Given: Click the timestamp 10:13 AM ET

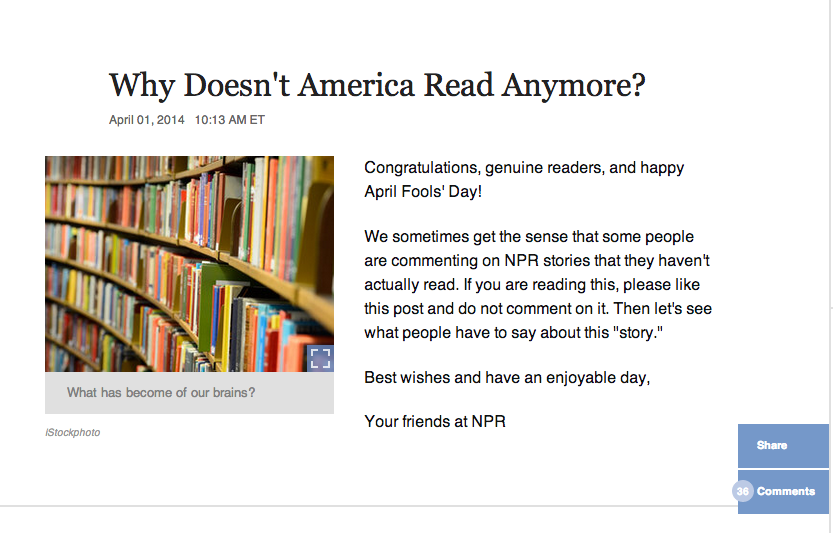Looking at the screenshot, I should 230,120.
